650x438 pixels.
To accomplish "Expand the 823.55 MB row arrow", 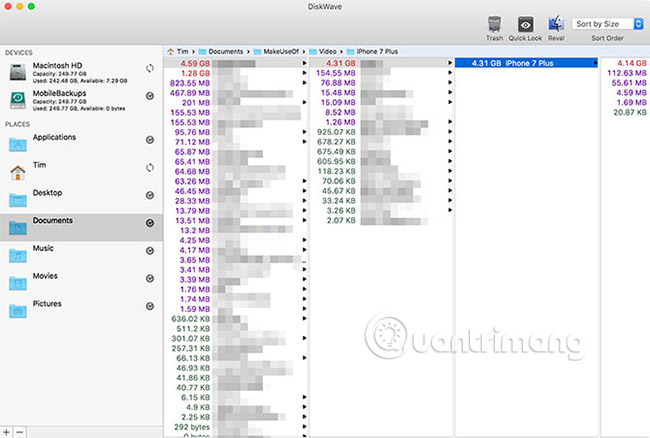I will point(304,83).
